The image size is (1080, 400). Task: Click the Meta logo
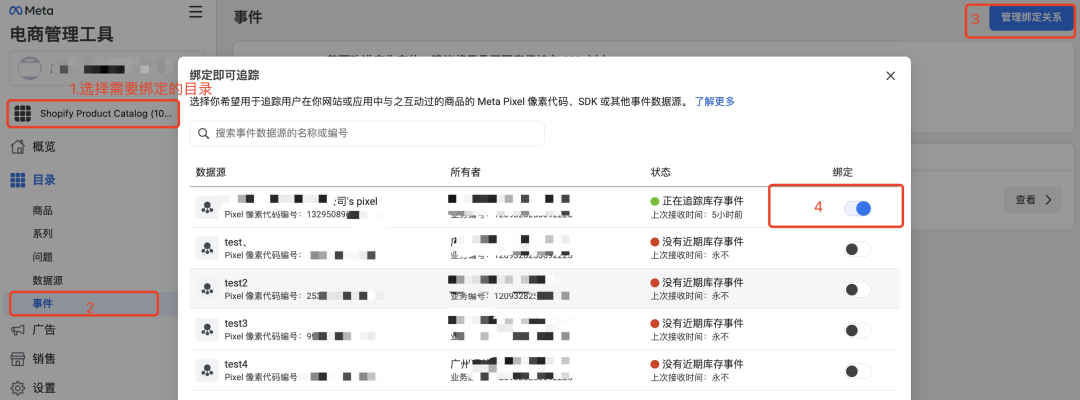coord(31,12)
